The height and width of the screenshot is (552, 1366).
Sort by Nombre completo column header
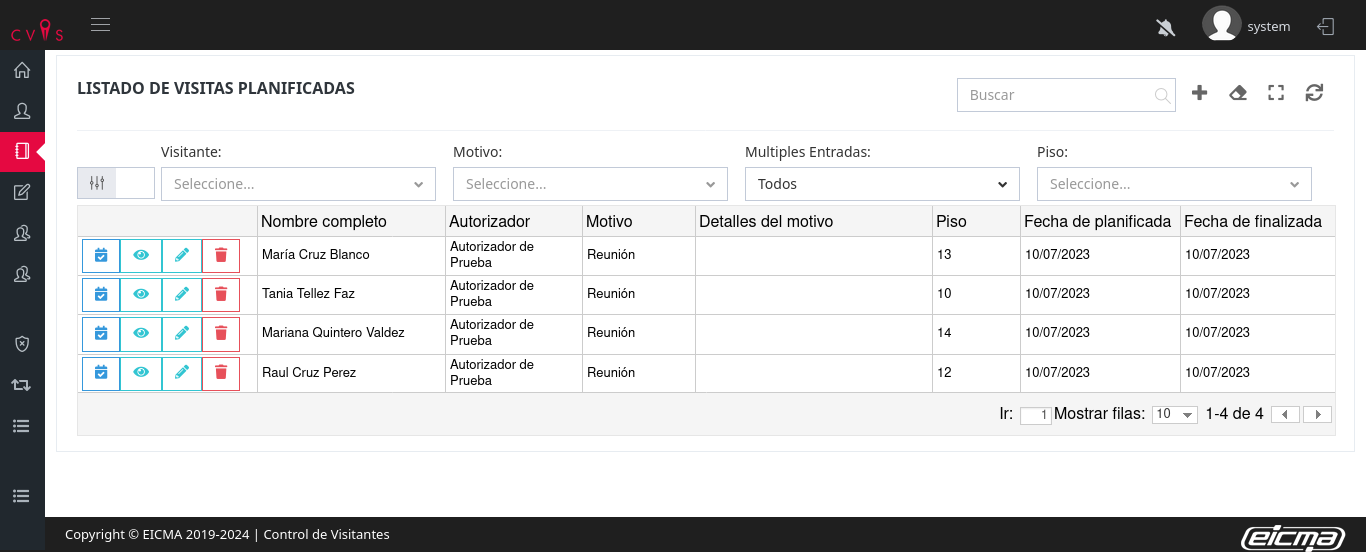point(324,221)
